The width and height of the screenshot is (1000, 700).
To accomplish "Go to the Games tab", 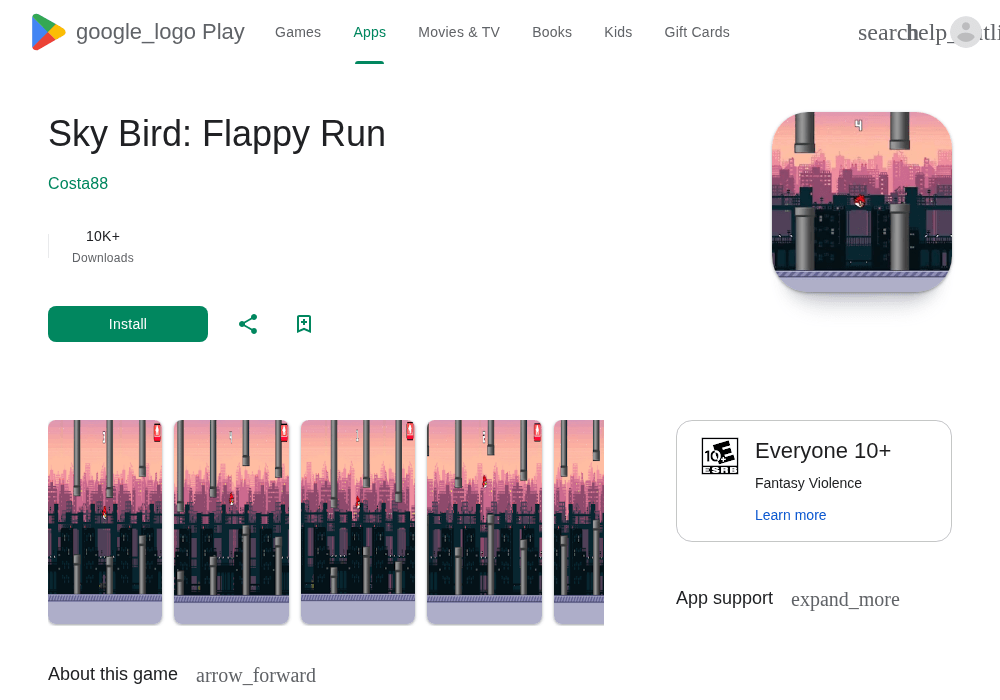I will tap(298, 32).
